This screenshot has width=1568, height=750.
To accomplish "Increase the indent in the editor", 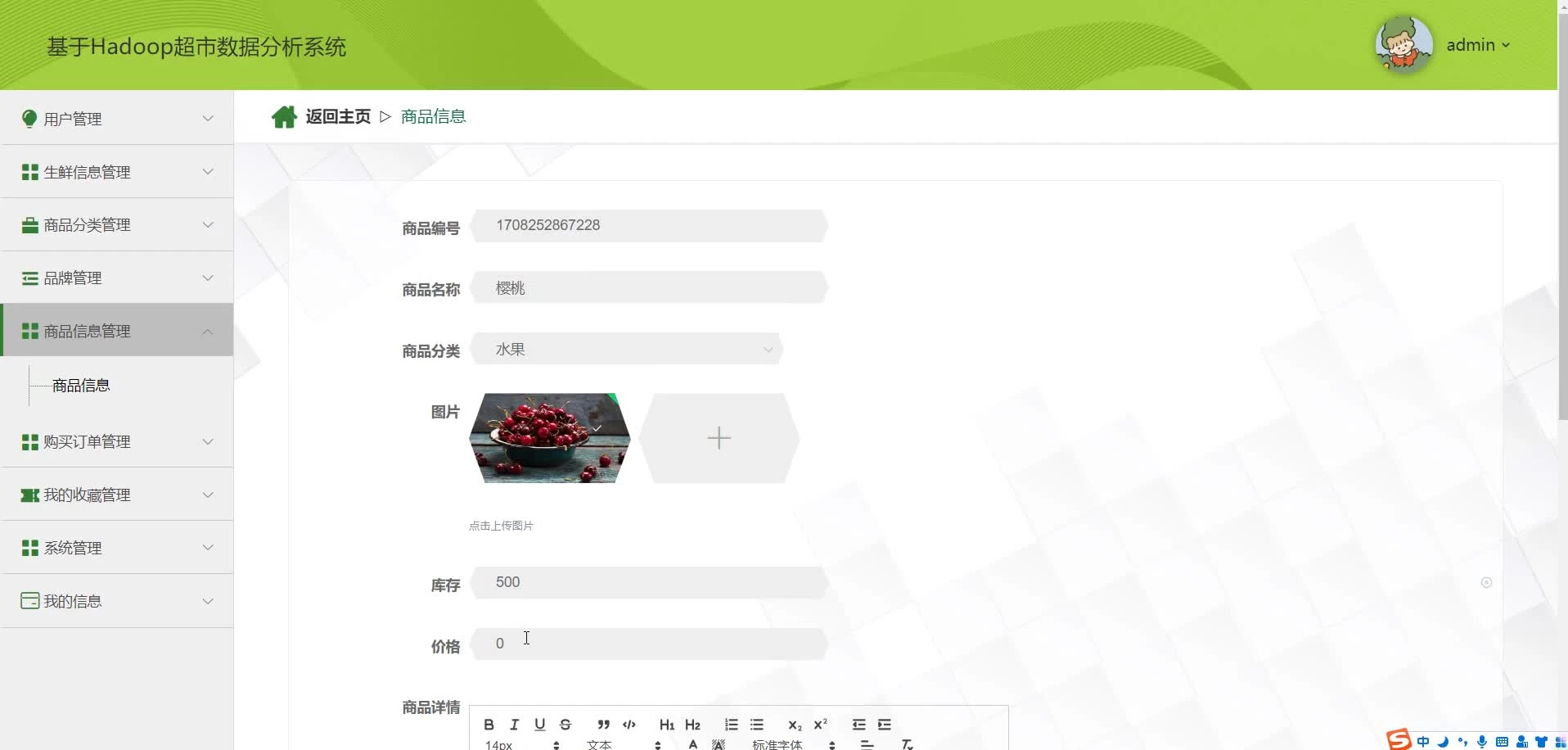I will click(x=884, y=725).
